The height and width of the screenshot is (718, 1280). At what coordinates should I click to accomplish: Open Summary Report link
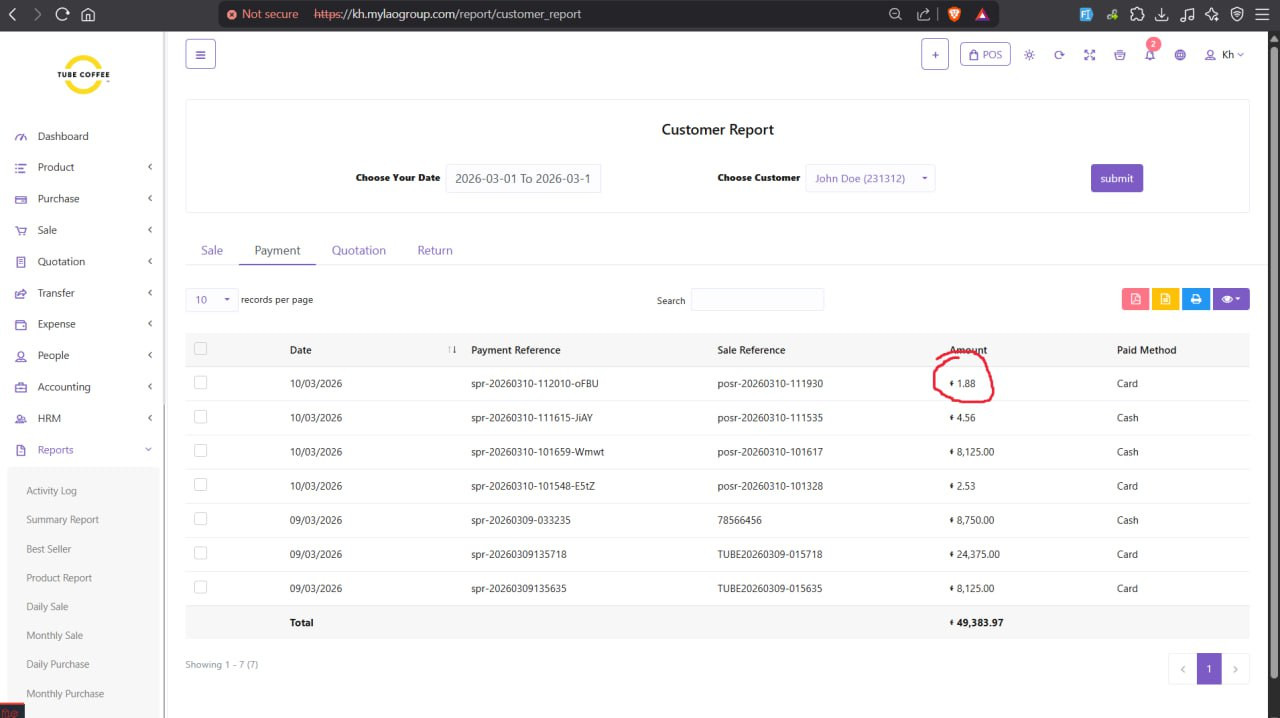click(x=62, y=520)
